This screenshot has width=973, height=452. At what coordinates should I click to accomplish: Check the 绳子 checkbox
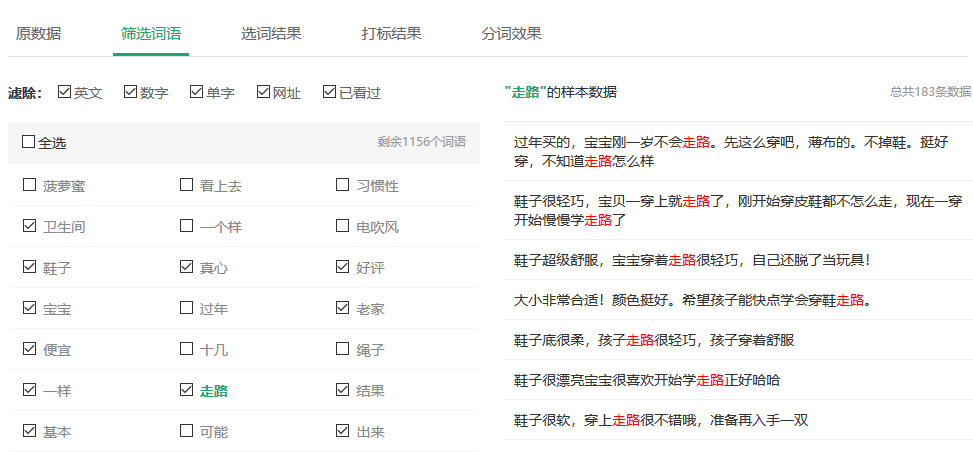point(343,348)
